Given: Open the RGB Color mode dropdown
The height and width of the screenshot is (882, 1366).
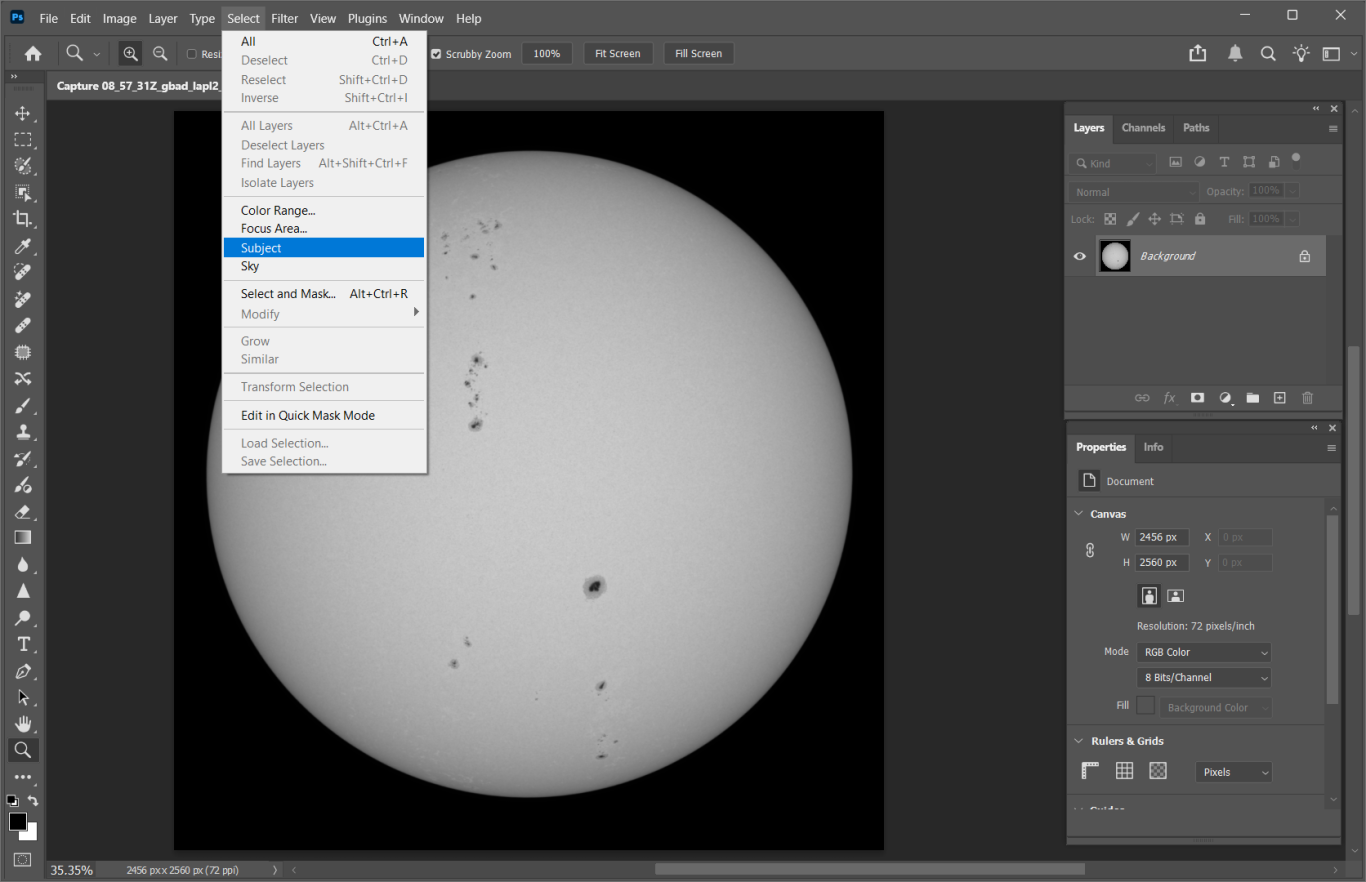Looking at the screenshot, I should [x=1204, y=652].
